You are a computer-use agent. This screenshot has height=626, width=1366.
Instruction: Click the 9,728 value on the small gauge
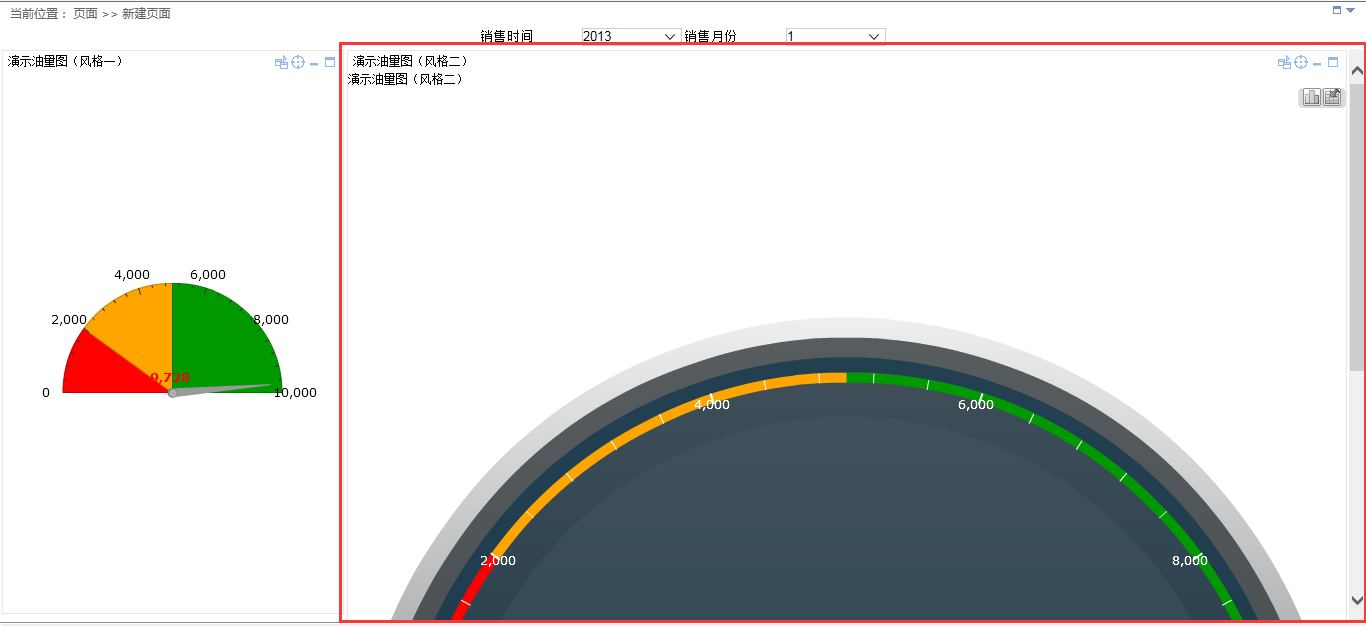[170, 377]
